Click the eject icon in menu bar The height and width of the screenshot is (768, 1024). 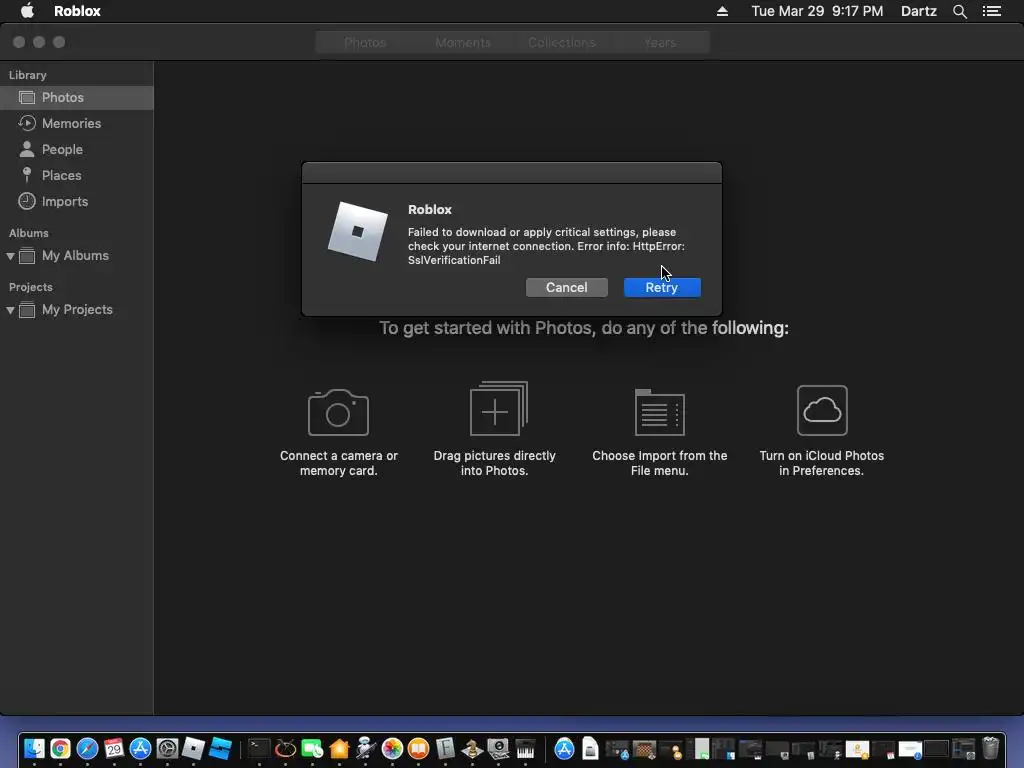(x=722, y=11)
